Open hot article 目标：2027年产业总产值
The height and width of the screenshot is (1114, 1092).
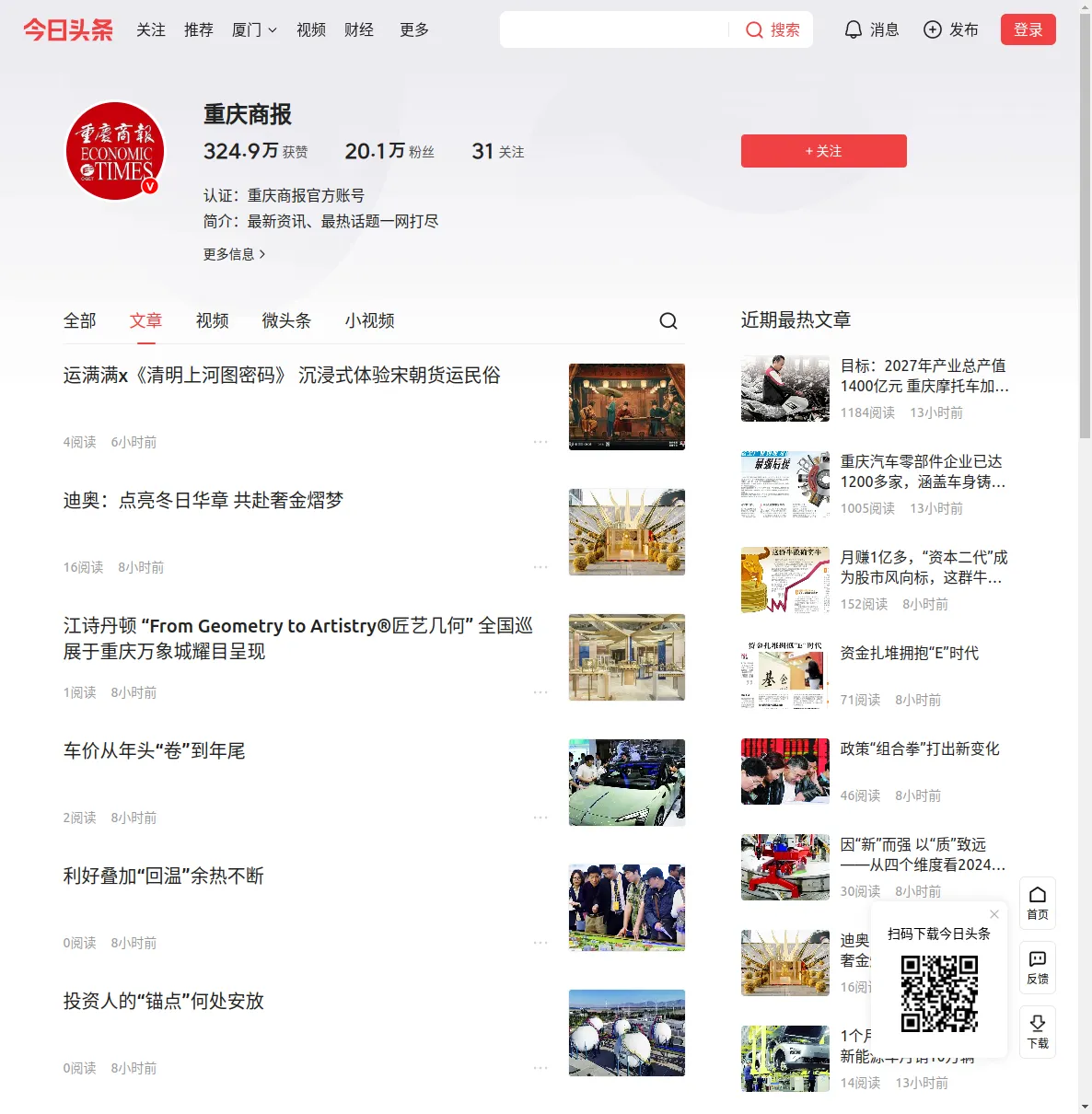click(924, 376)
